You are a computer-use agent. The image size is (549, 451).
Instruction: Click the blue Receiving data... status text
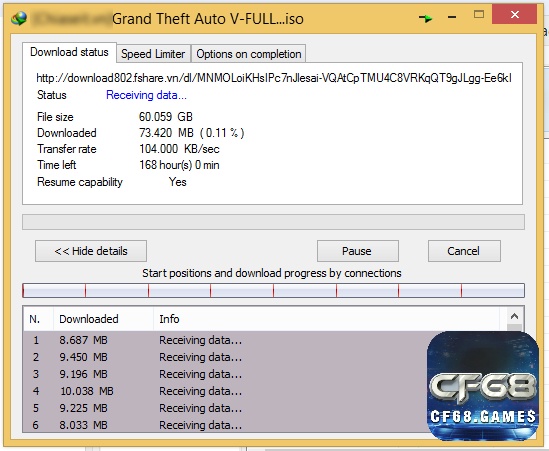coord(146,95)
